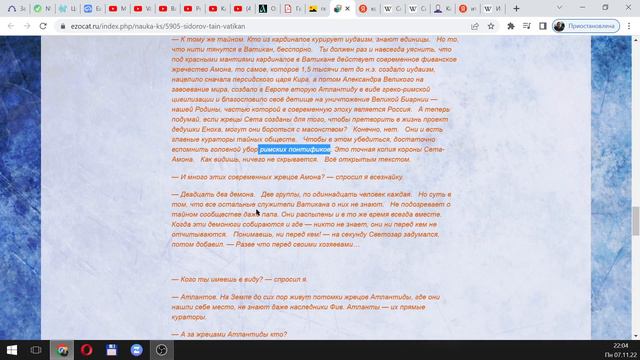Viewport: 640px width, 360px height.
Task: Open the Chrome three-dot menu
Action: point(629,26)
